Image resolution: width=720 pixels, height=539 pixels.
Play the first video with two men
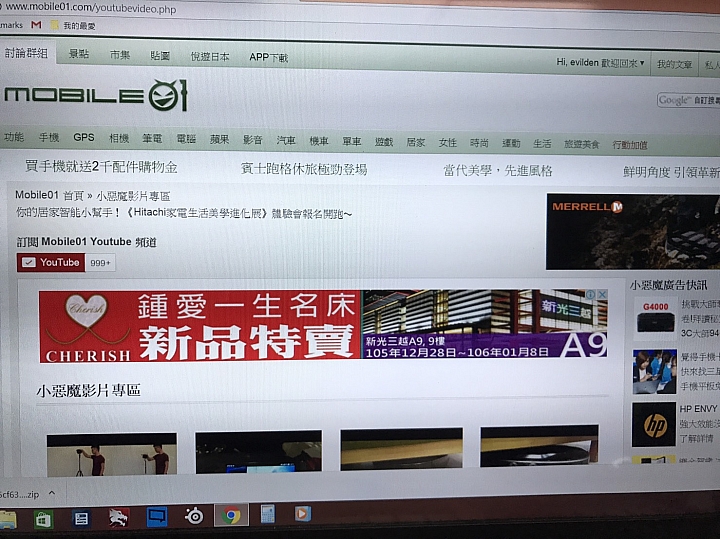click(x=112, y=454)
